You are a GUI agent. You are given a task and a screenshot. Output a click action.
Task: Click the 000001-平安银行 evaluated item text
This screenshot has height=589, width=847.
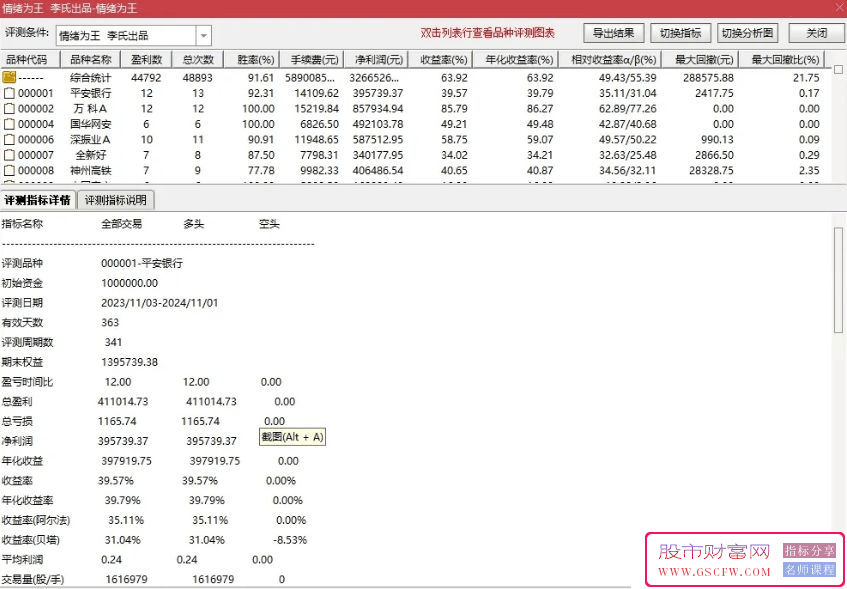click(x=142, y=264)
